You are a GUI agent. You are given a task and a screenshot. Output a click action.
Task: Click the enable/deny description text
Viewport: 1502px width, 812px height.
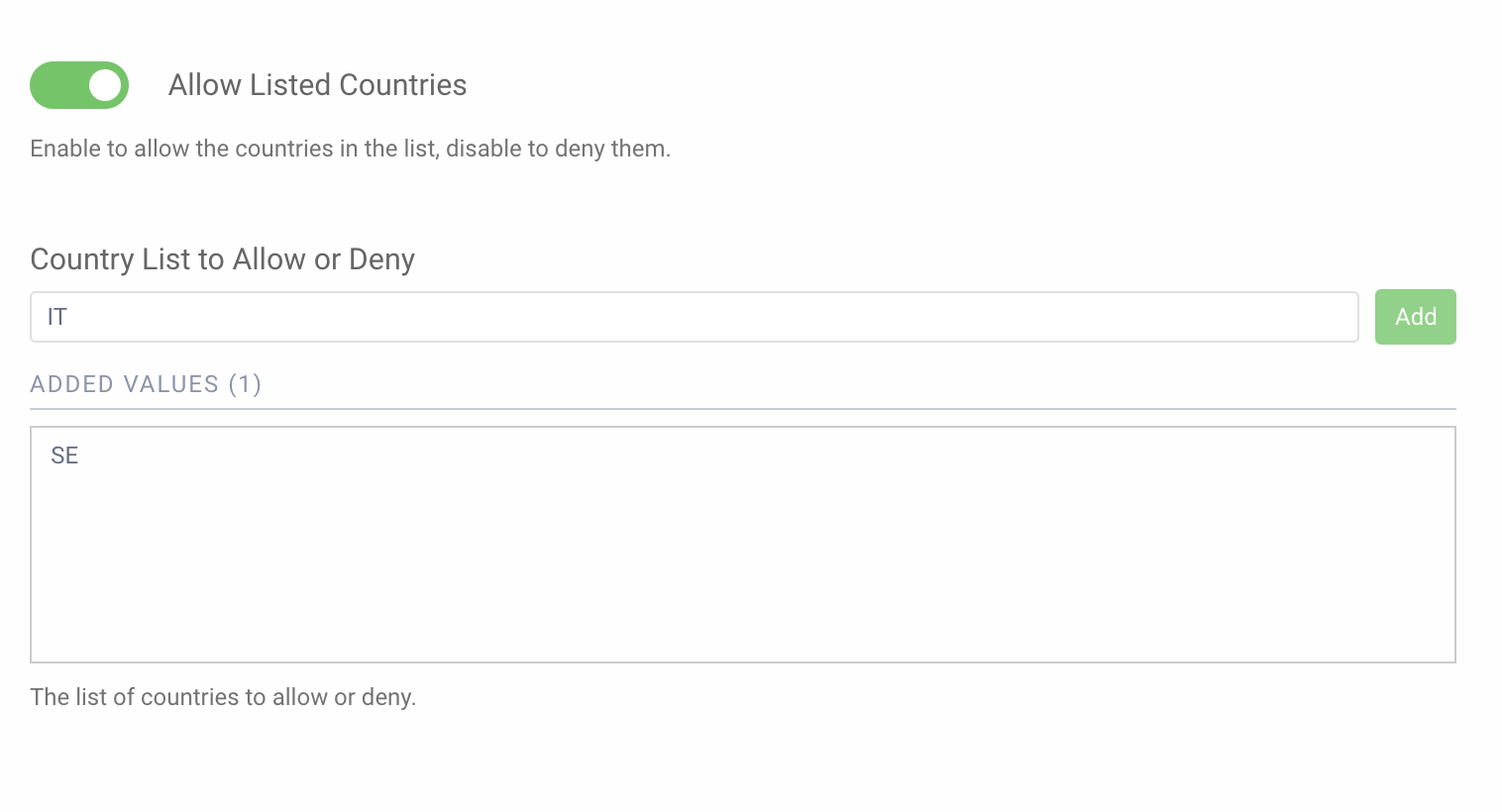[x=350, y=149]
